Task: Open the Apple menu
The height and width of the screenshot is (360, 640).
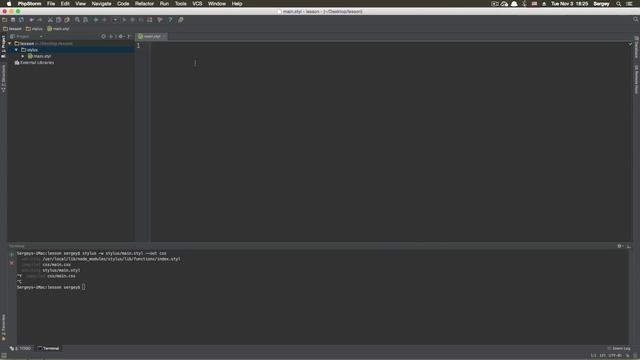Action: (9, 4)
